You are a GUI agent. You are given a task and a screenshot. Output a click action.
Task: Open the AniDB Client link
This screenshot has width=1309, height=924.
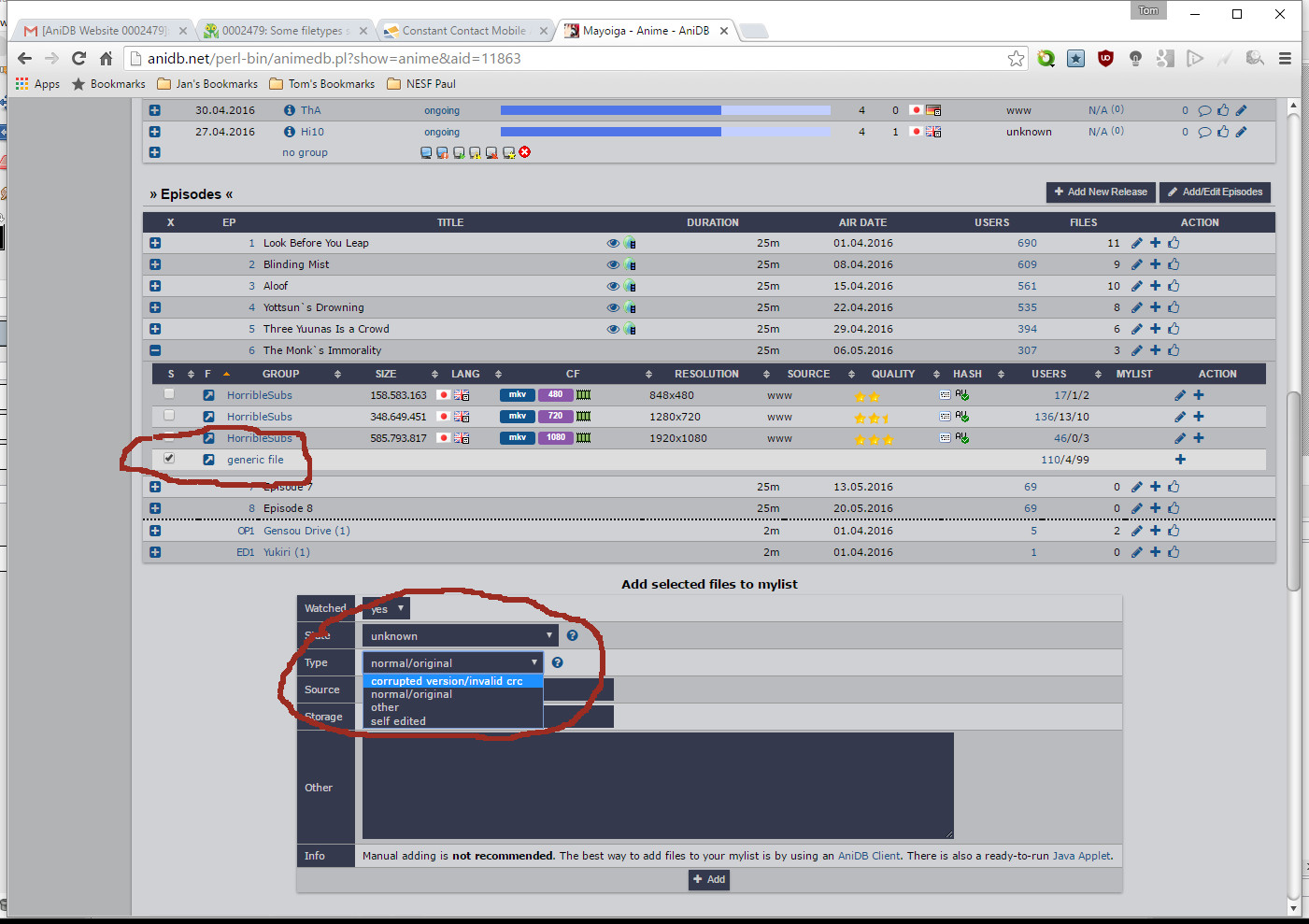pyautogui.click(x=869, y=856)
